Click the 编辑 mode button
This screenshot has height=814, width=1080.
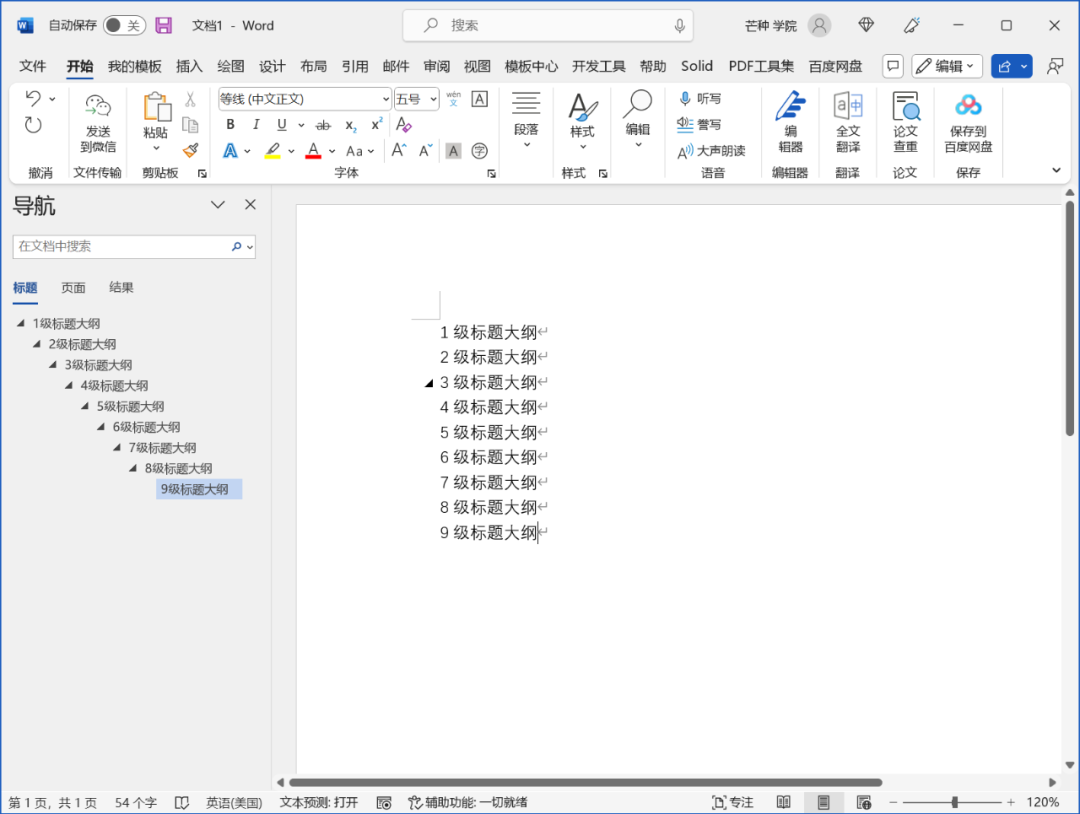(x=947, y=66)
